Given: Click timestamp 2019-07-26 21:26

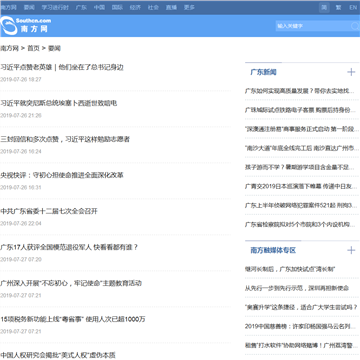Looking at the screenshot, I should pyautogui.click(x=21, y=116).
